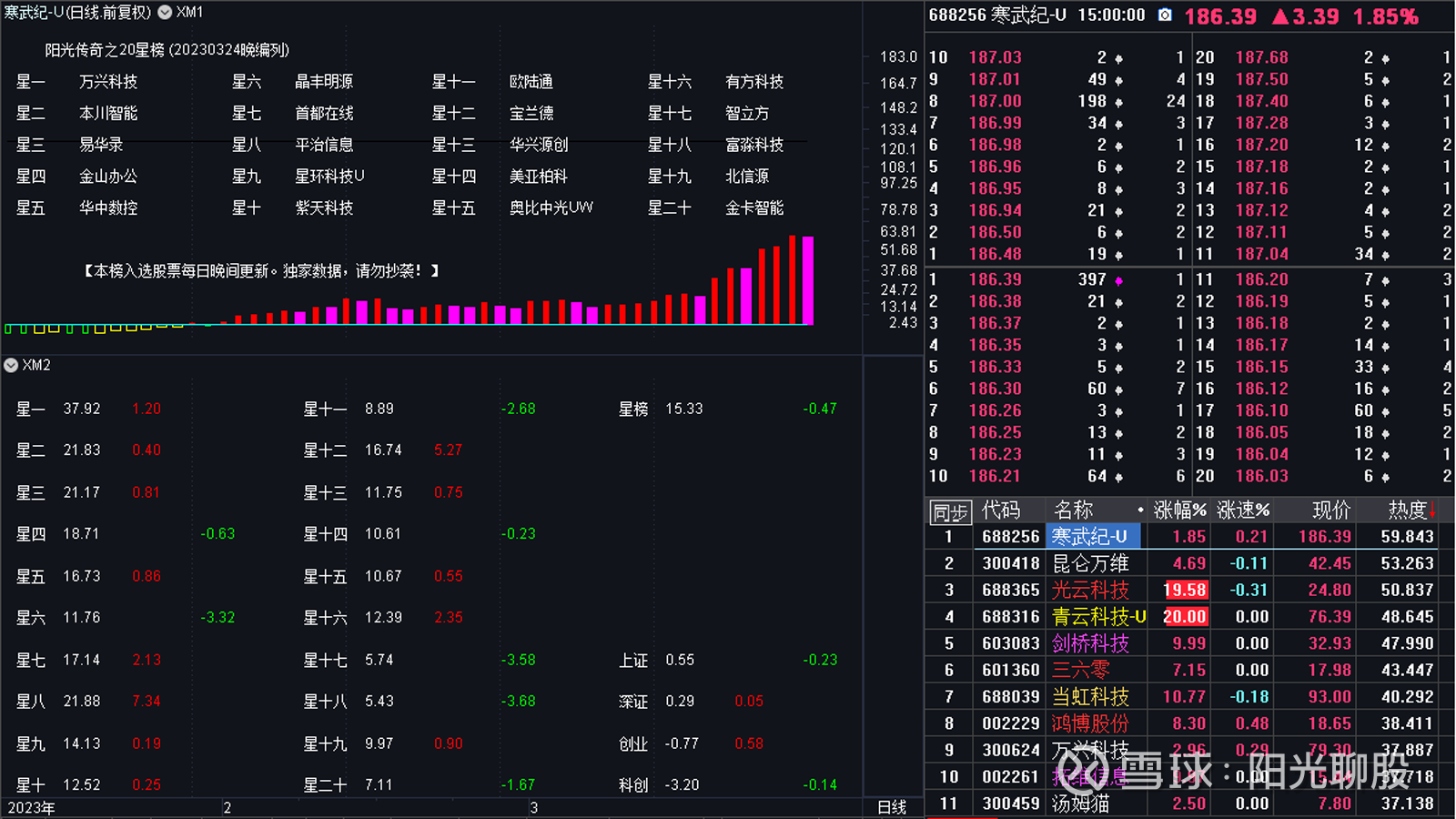This screenshot has width=1456, height=819.
Task: Click 星环科技U in the star list
Action: point(329,177)
